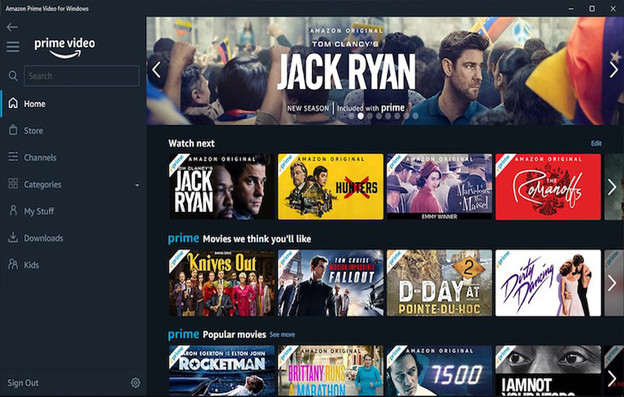Open Jack Ryan in Watch next
This screenshot has width=624, height=397.
(x=222, y=187)
